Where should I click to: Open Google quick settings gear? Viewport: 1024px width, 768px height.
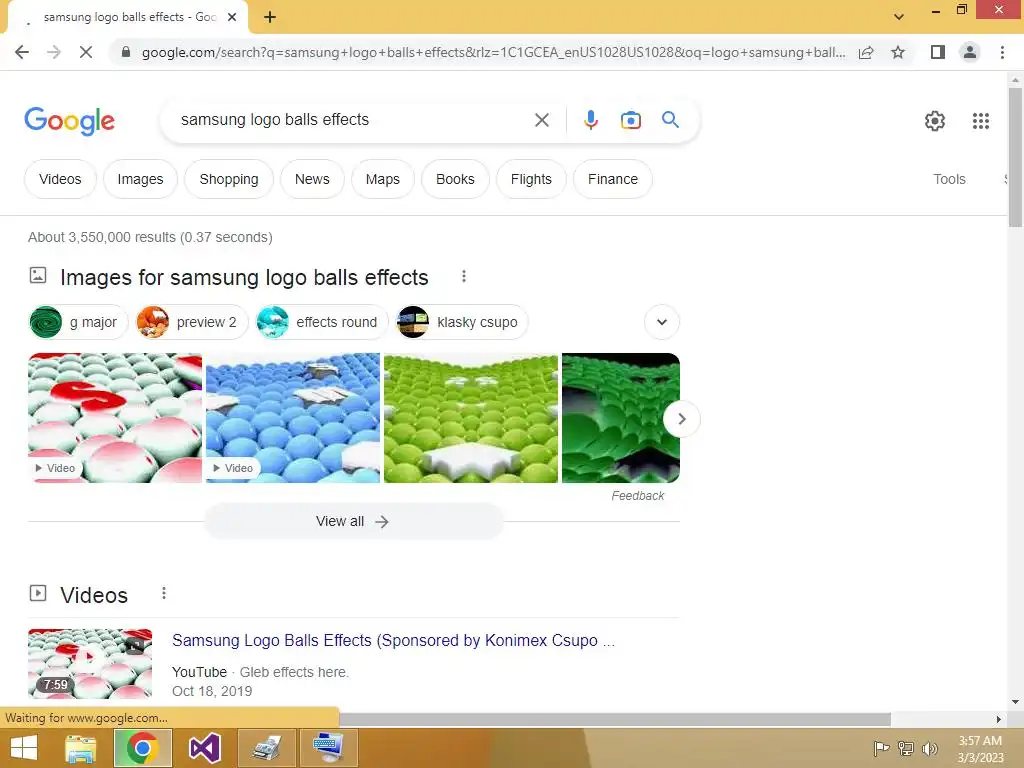[x=935, y=121]
